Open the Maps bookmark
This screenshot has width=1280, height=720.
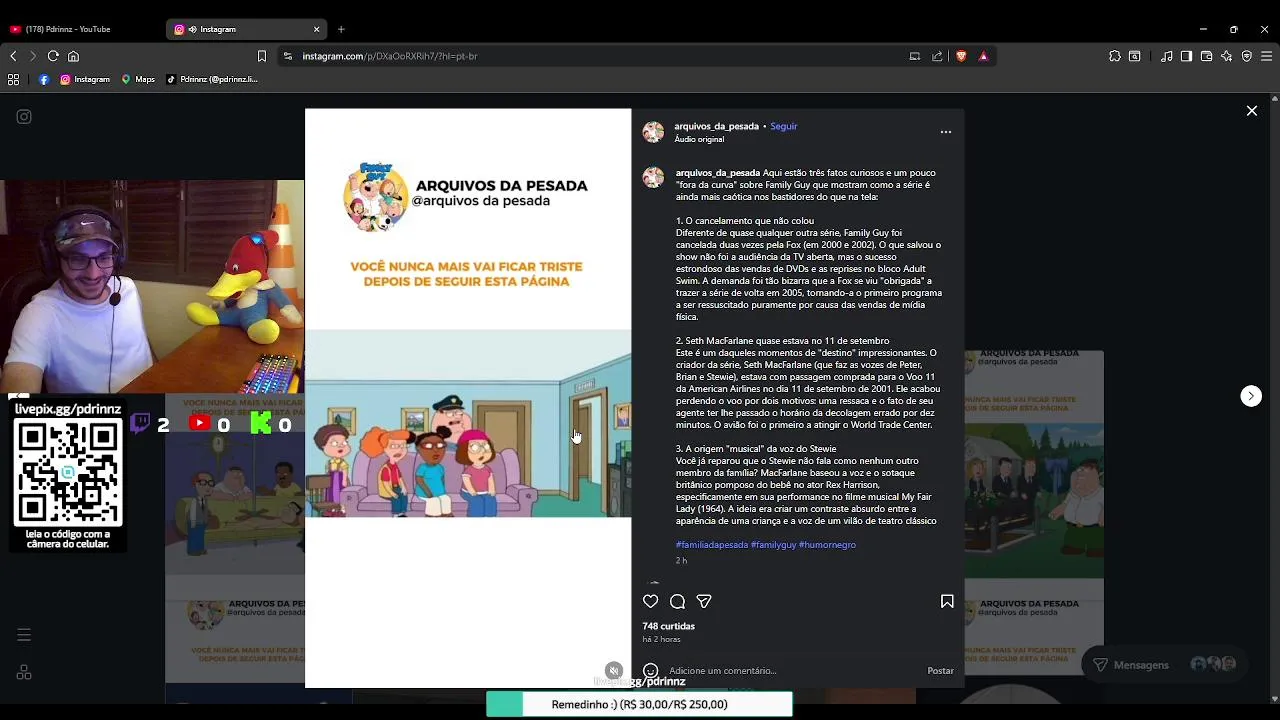138,79
